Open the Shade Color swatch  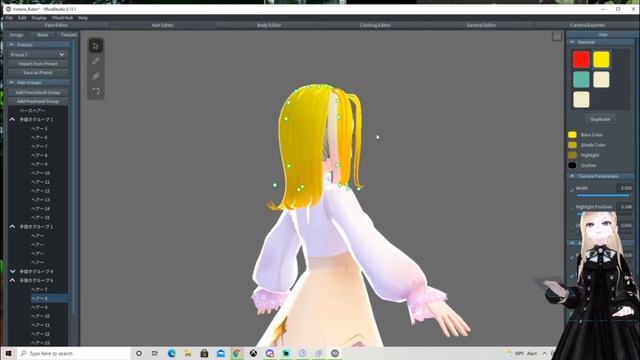(x=572, y=145)
